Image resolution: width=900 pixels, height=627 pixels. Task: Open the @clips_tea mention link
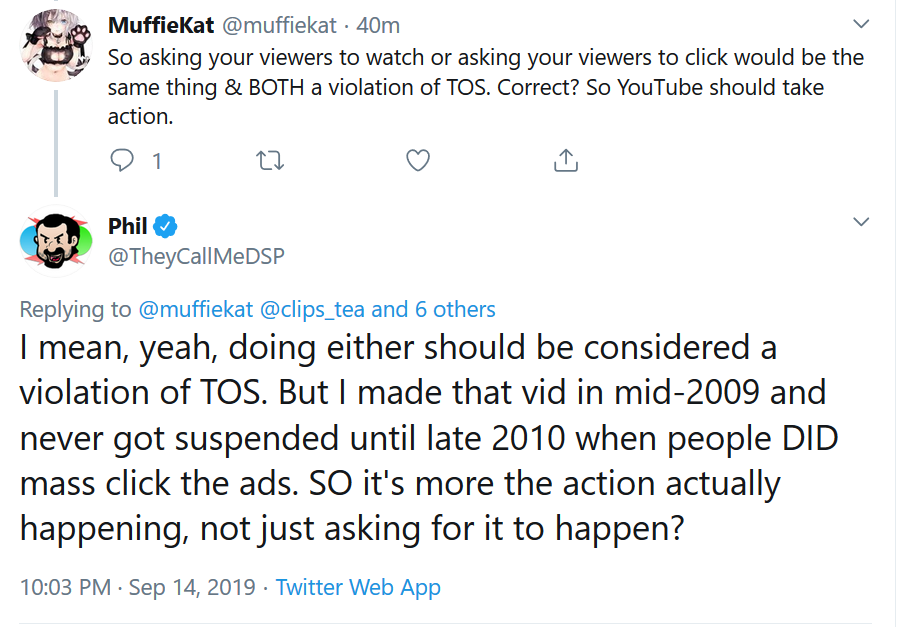[312, 309]
